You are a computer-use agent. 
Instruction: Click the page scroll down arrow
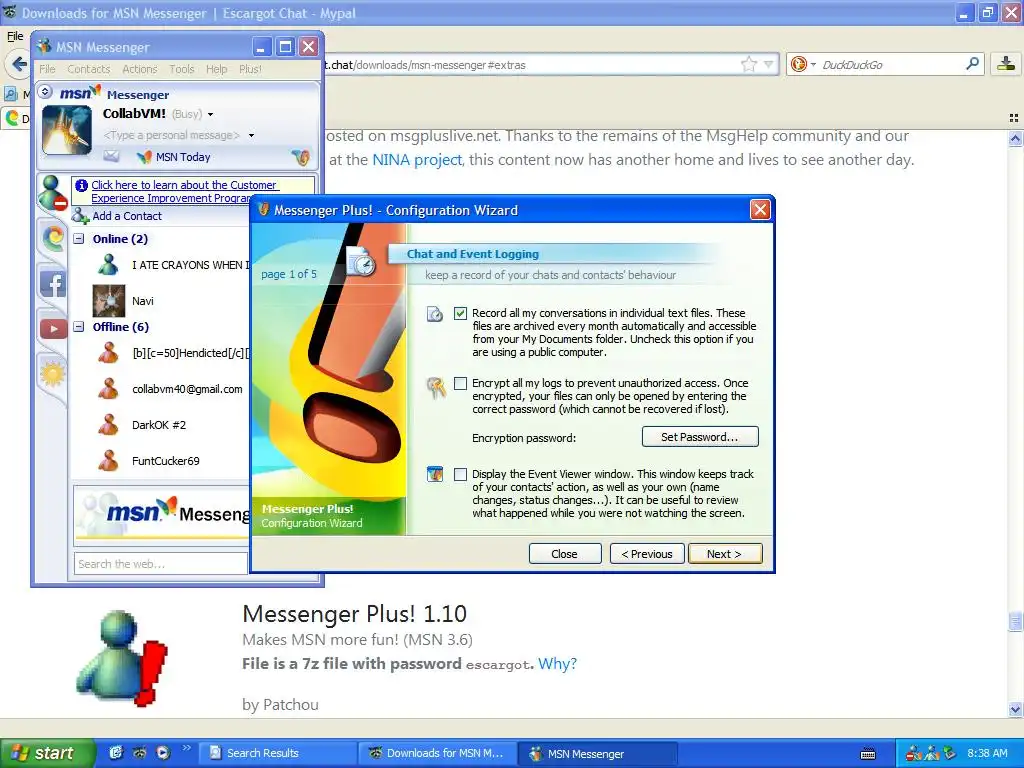click(x=1015, y=709)
